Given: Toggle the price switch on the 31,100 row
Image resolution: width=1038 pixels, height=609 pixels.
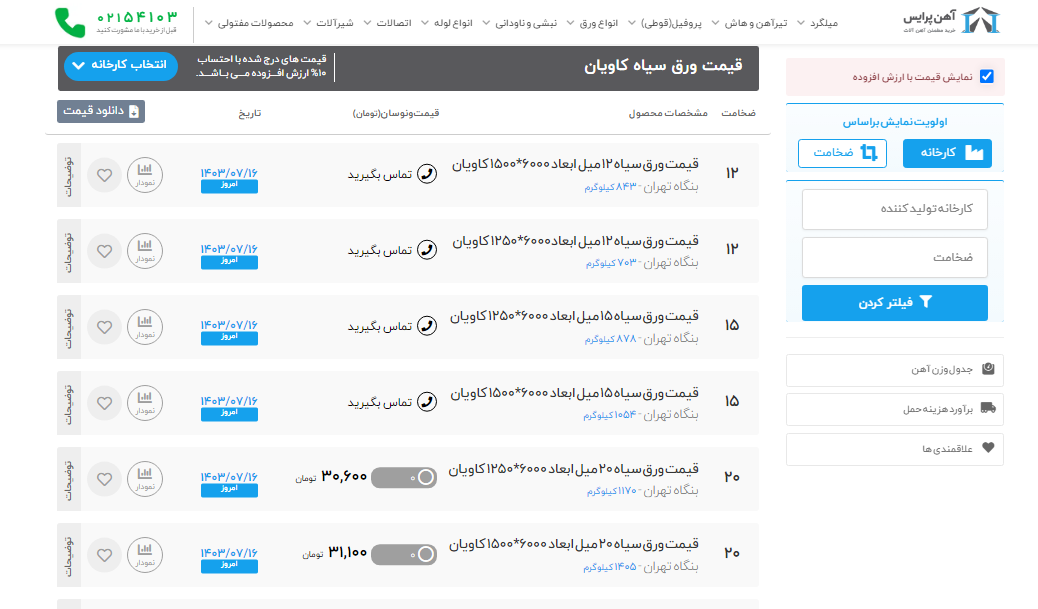Looking at the screenshot, I should tap(404, 554).
